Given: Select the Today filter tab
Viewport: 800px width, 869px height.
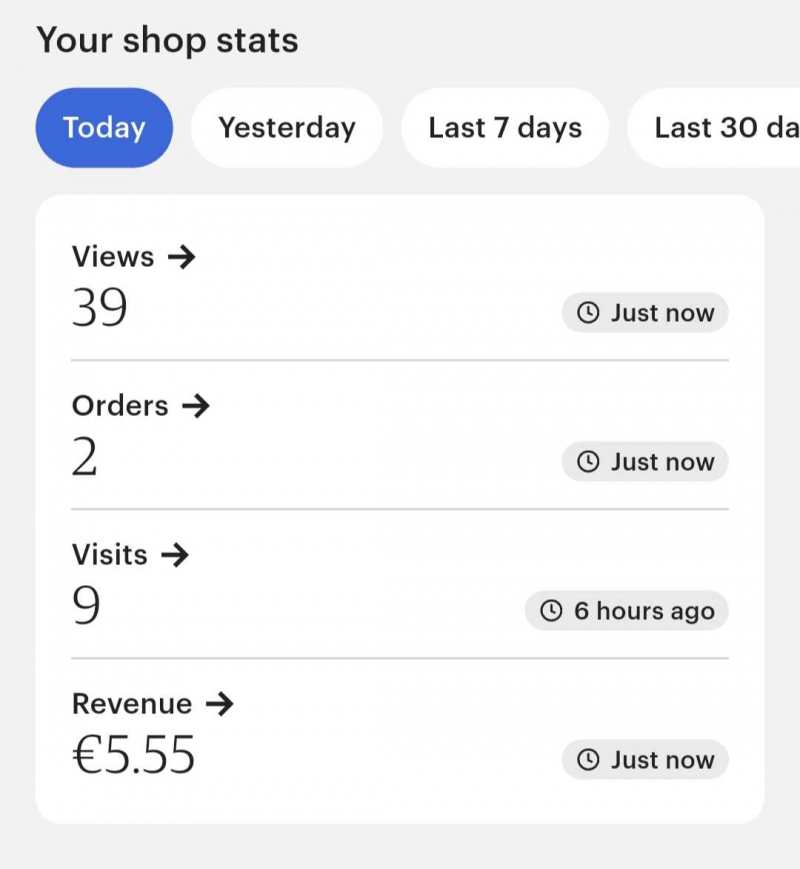Looking at the screenshot, I should coord(104,128).
